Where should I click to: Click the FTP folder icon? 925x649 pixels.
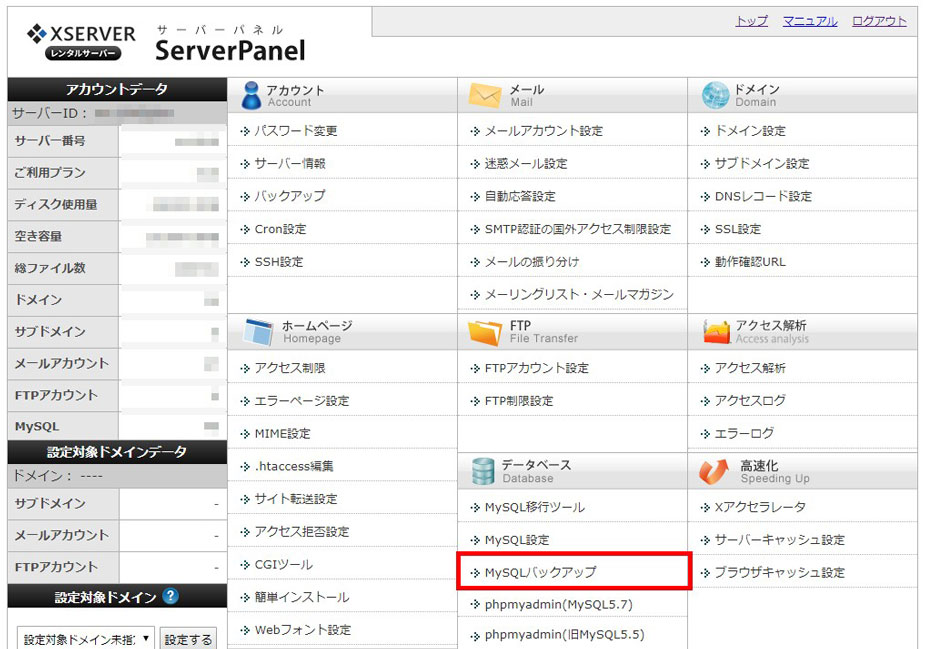[484, 332]
